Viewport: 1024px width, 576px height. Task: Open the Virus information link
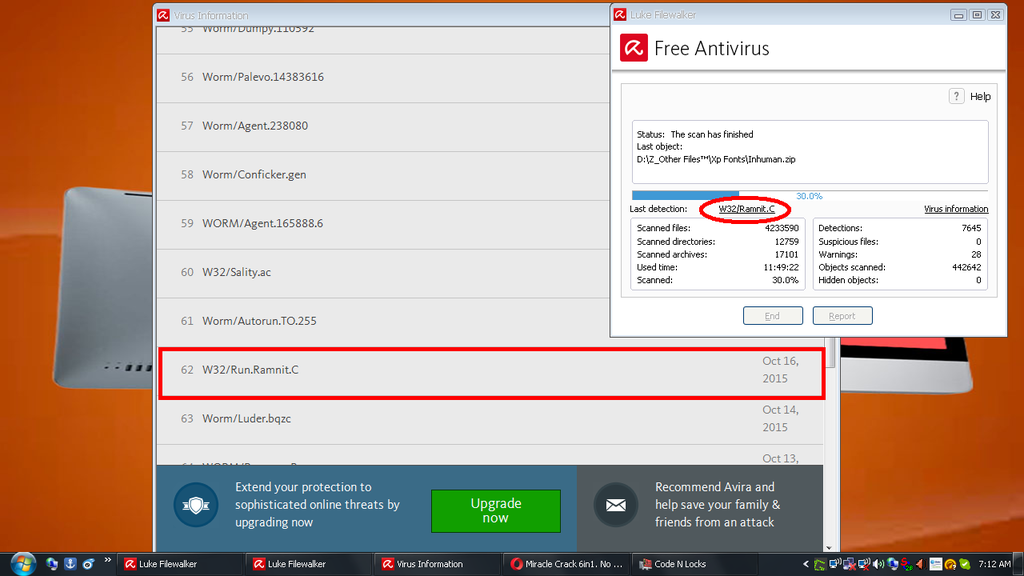tap(955, 209)
